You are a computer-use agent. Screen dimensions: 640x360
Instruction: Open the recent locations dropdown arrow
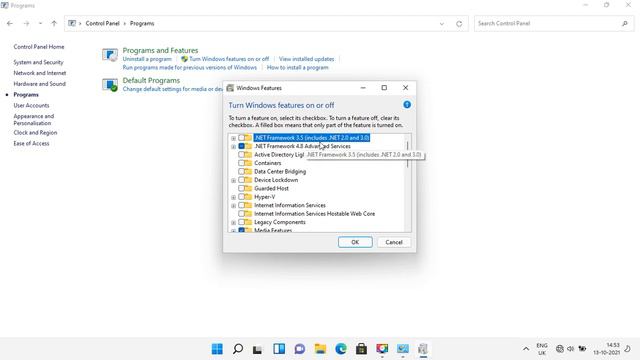[x=40, y=24]
